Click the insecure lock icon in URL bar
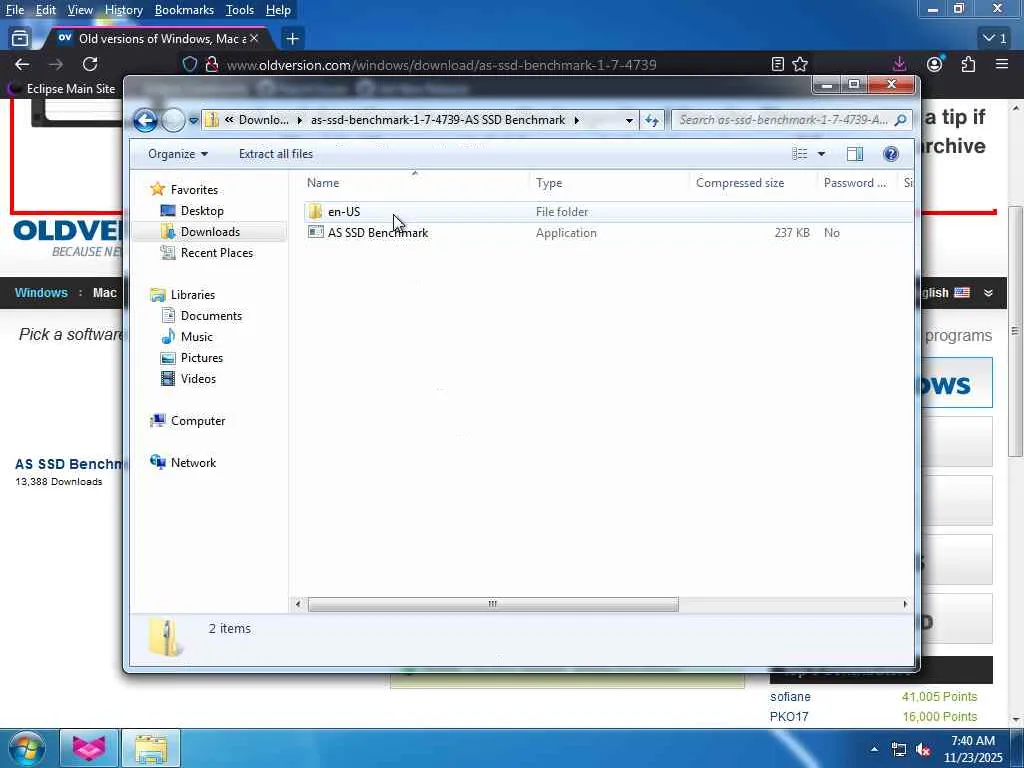Screen dimensions: 1024x768 click(x=212, y=65)
